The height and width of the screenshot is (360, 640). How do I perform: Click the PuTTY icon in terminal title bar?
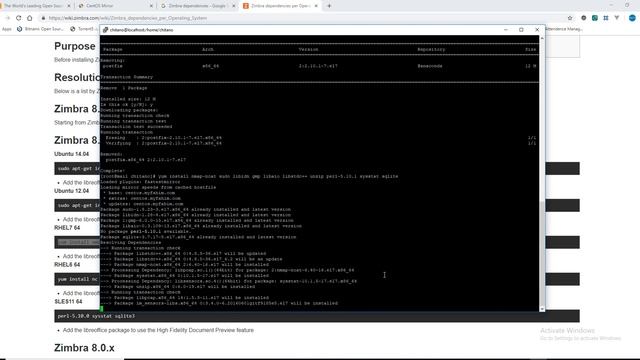point(105,30)
